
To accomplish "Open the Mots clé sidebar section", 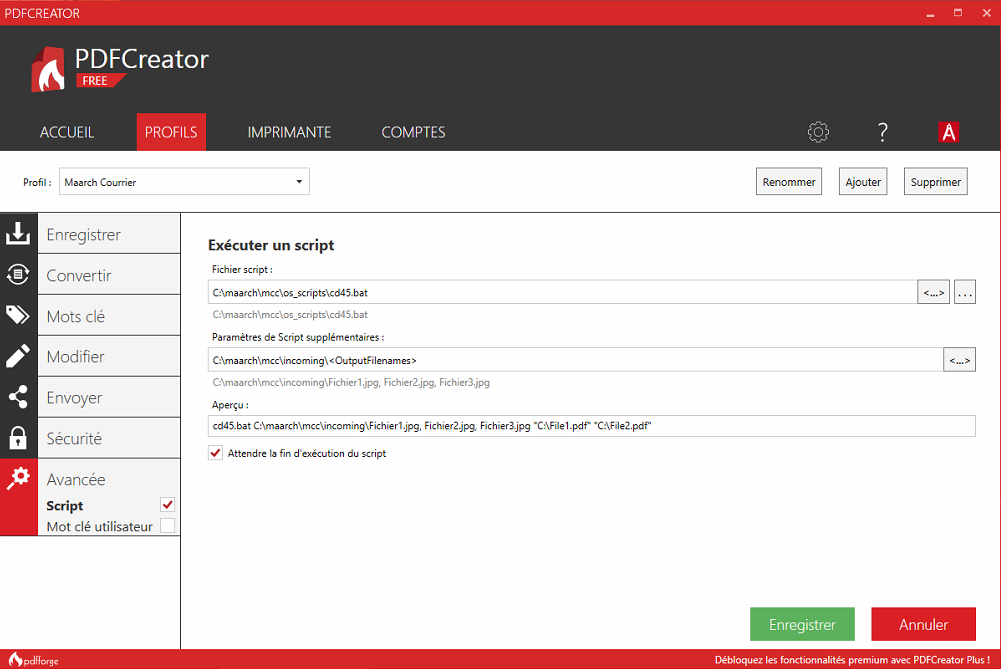I will [109, 316].
